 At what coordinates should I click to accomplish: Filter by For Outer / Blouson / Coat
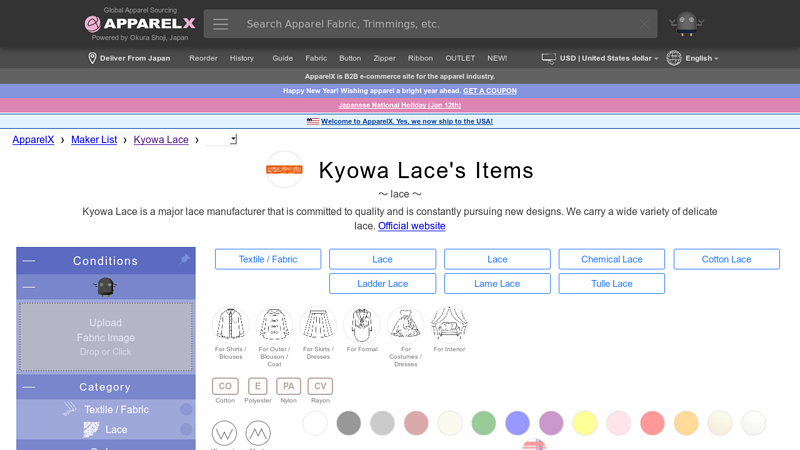pos(274,324)
